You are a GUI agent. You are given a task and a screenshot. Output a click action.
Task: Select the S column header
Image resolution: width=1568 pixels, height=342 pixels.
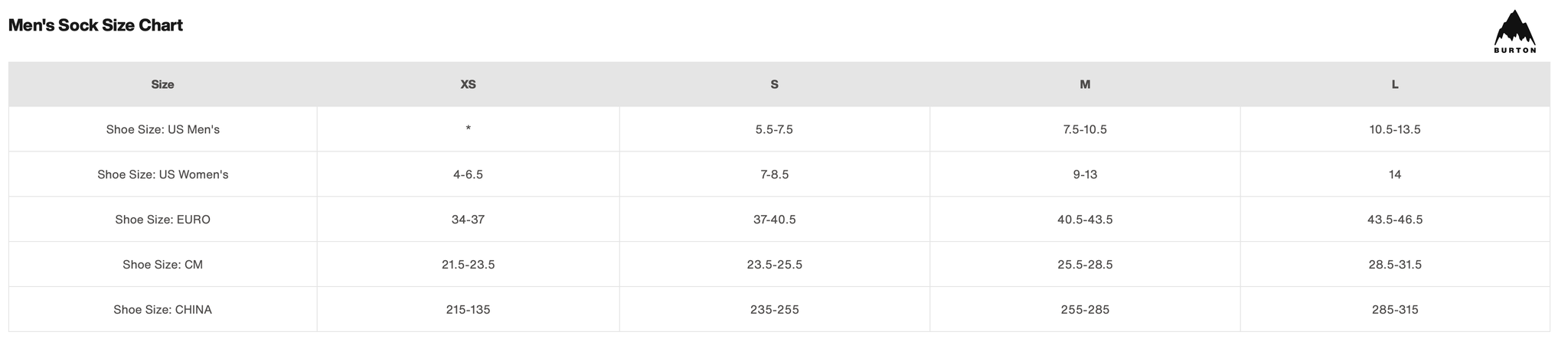(774, 85)
